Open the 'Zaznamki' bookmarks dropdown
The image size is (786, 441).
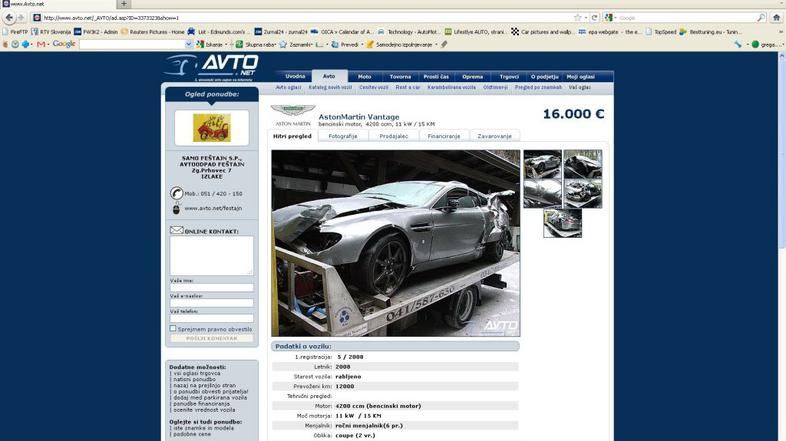pos(300,44)
